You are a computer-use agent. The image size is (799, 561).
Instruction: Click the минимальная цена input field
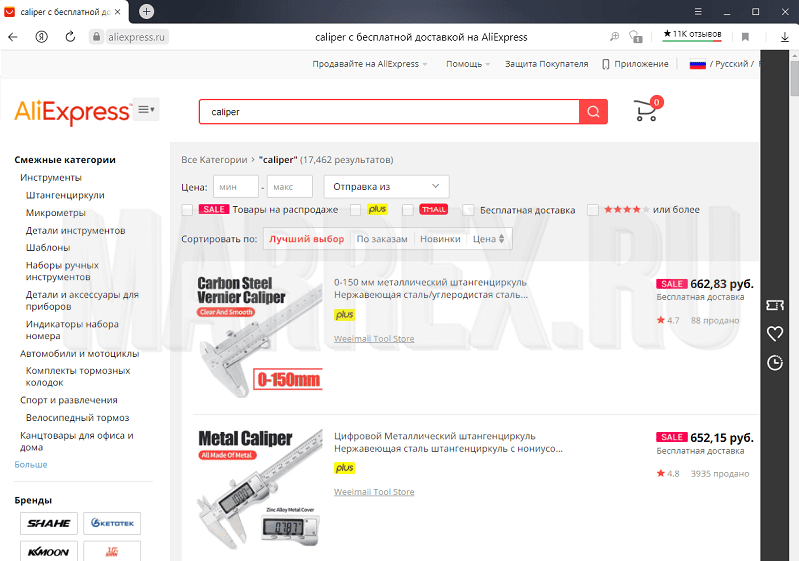click(236, 186)
